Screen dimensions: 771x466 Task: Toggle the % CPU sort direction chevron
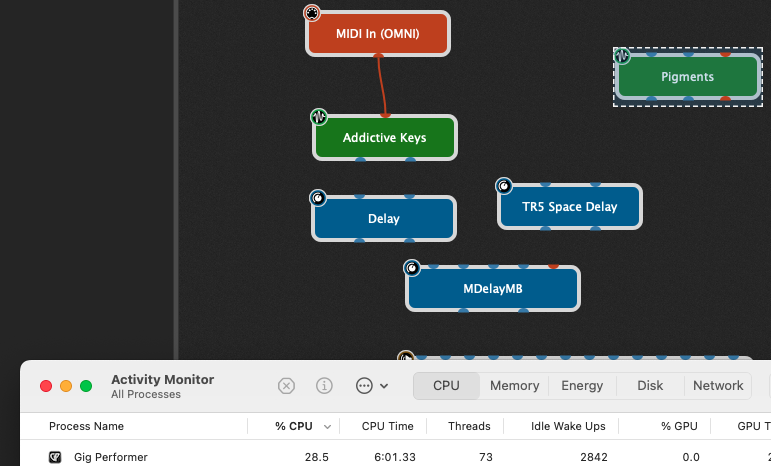click(327, 427)
